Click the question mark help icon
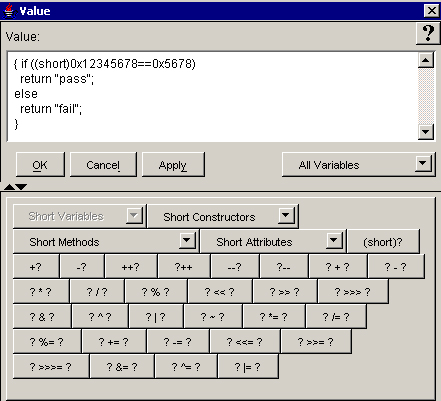Viewport: 441px width, 401px height. pyautogui.click(x=428, y=33)
